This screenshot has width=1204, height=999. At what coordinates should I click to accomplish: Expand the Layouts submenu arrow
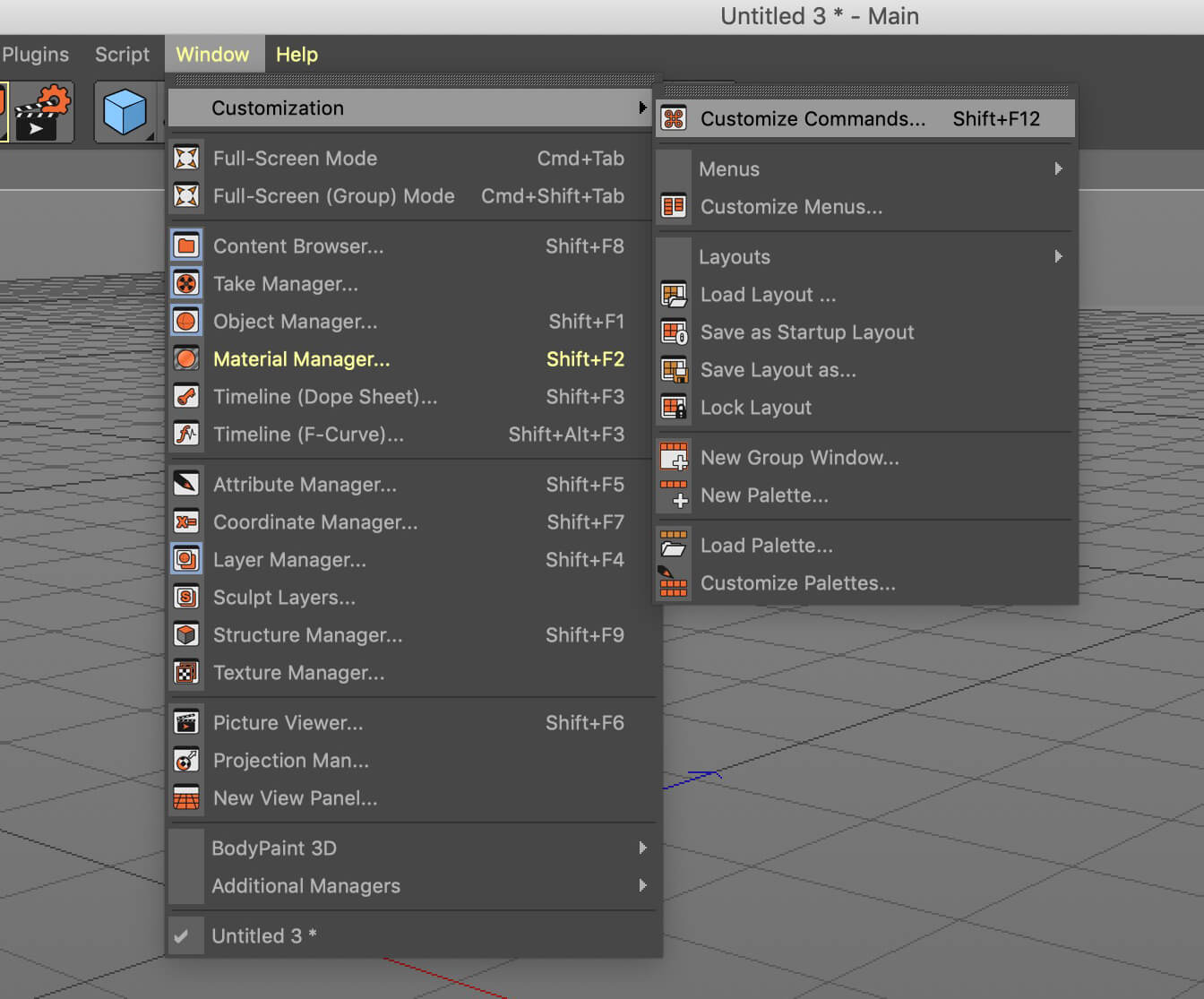(x=1058, y=256)
